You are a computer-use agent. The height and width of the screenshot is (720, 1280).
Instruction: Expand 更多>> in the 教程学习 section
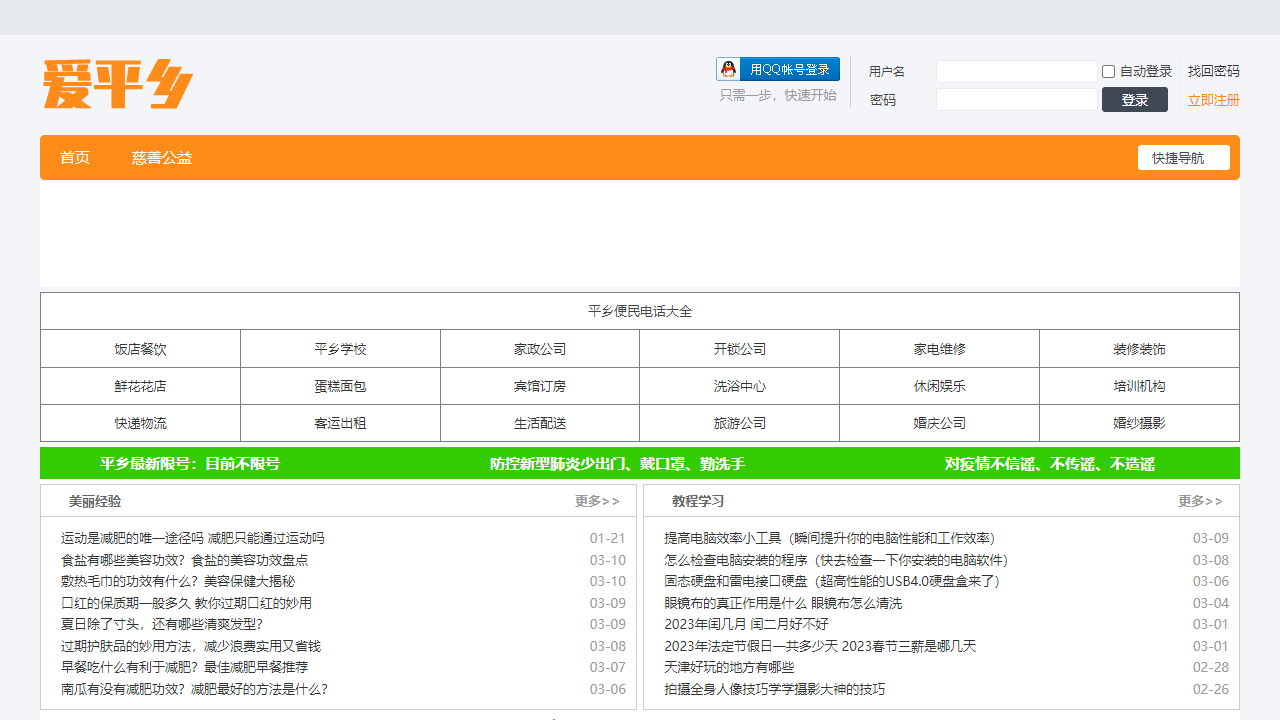[x=1200, y=501]
